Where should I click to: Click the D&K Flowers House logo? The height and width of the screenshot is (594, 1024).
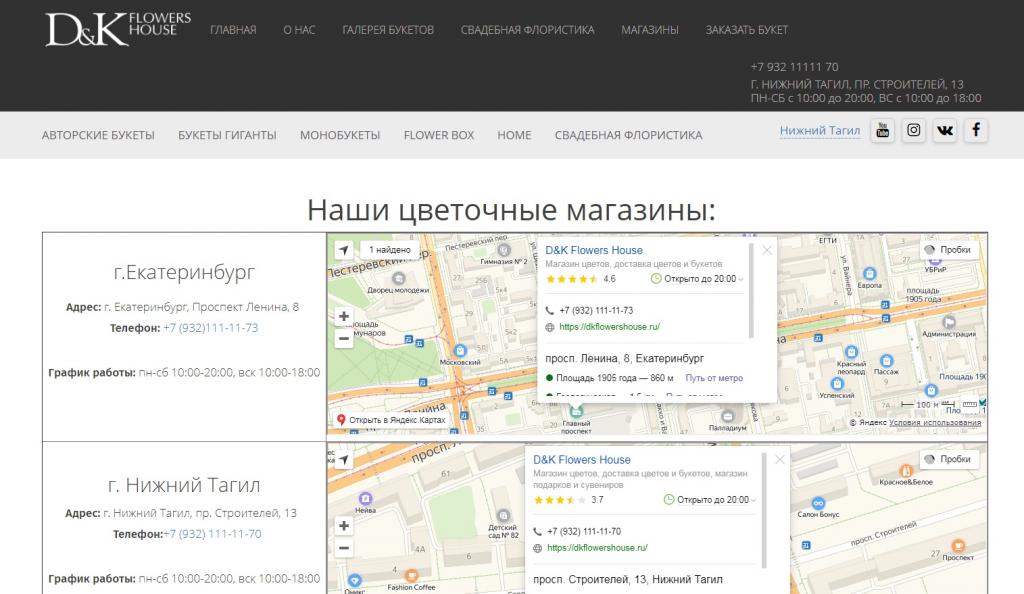pos(118,29)
